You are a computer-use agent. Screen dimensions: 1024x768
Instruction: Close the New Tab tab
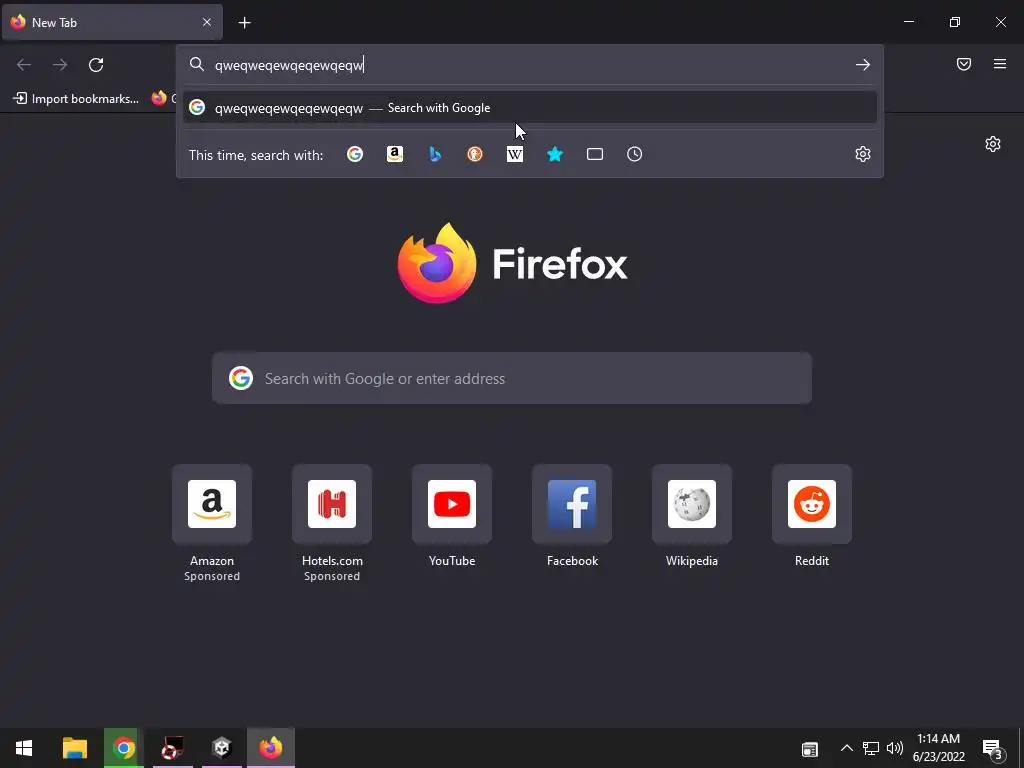click(207, 22)
